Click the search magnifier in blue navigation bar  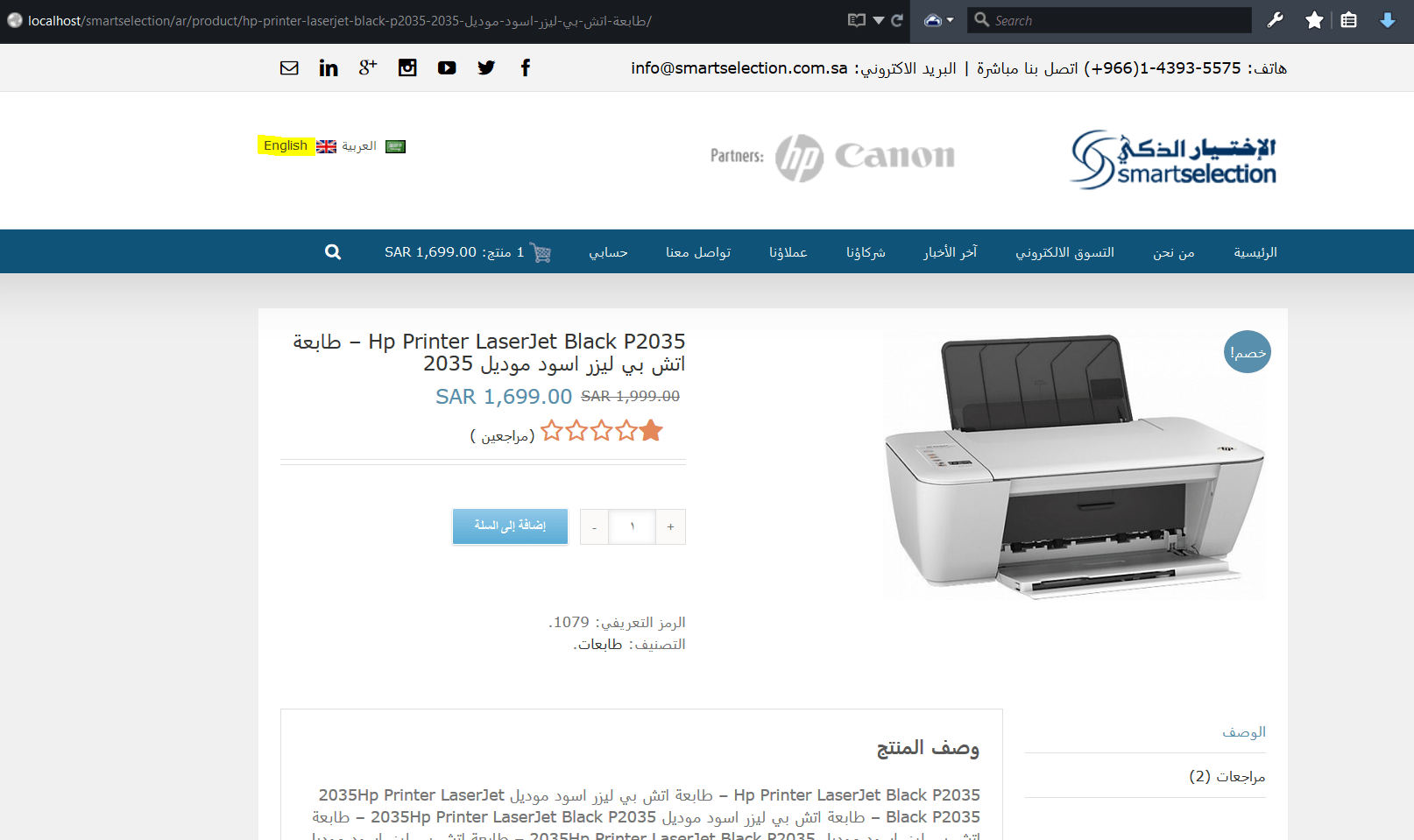(x=333, y=252)
